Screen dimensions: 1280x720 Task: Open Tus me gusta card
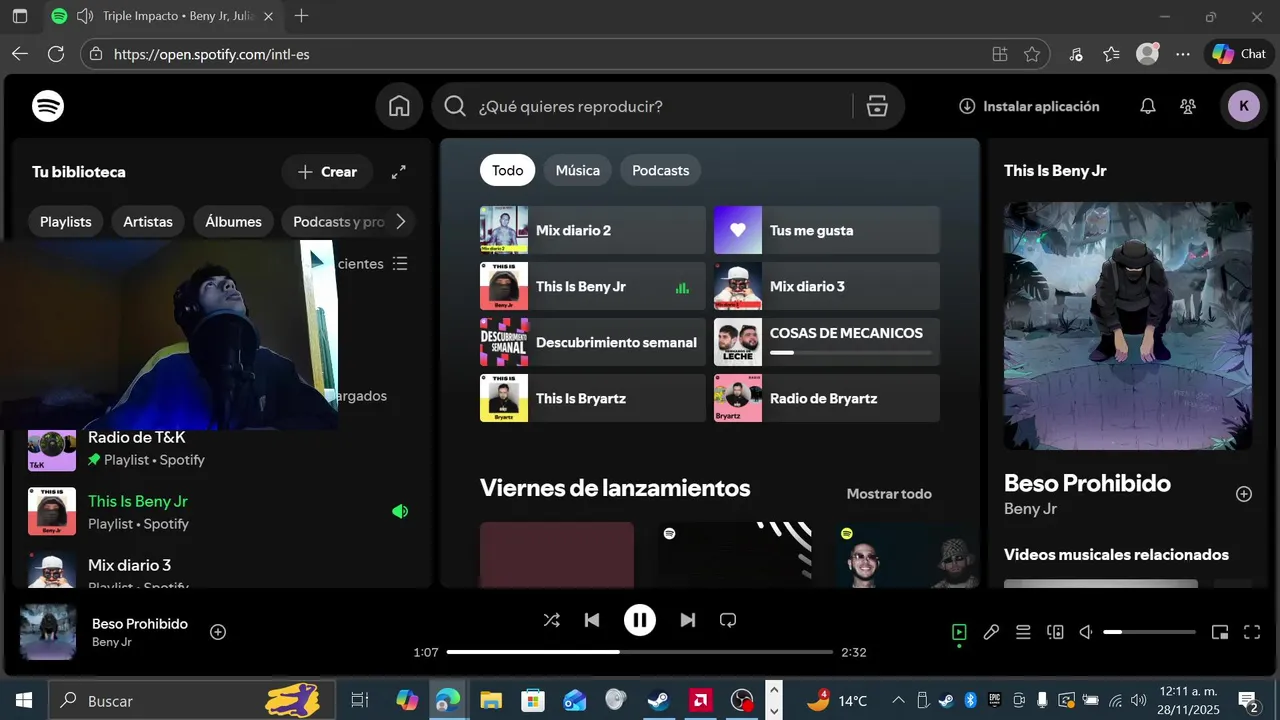coord(827,230)
